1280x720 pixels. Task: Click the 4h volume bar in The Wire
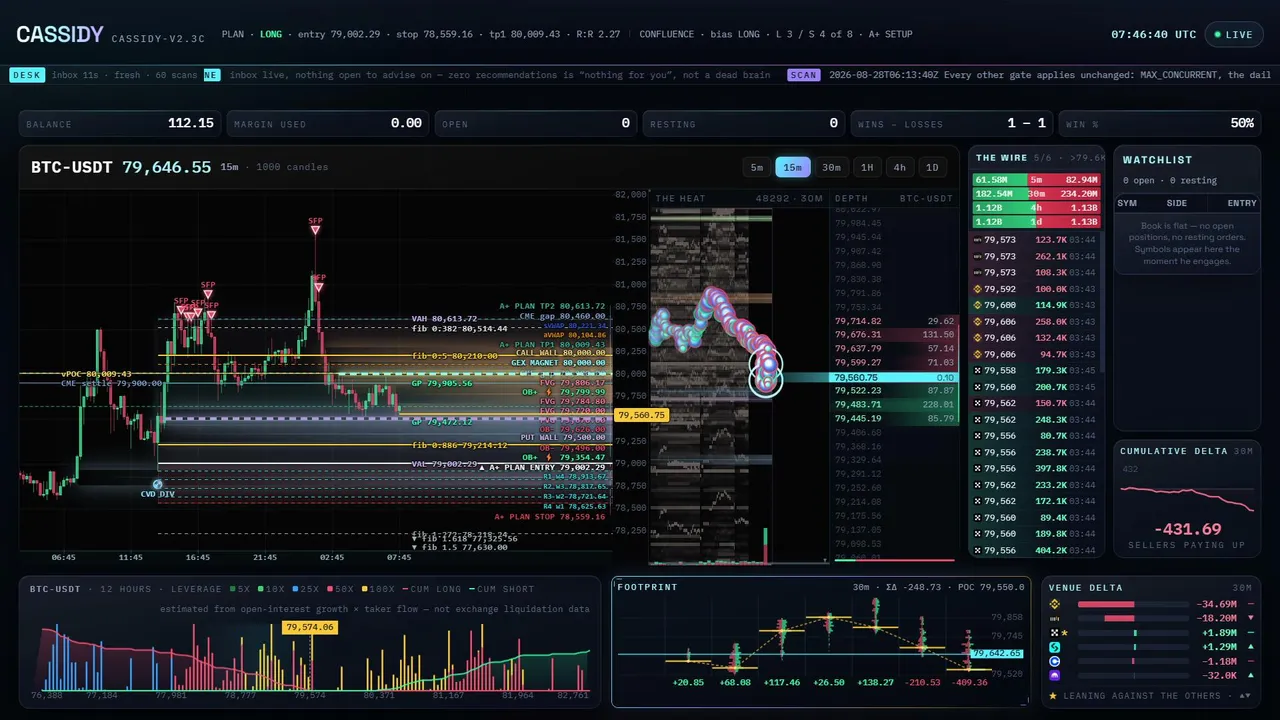[x=1037, y=207]
